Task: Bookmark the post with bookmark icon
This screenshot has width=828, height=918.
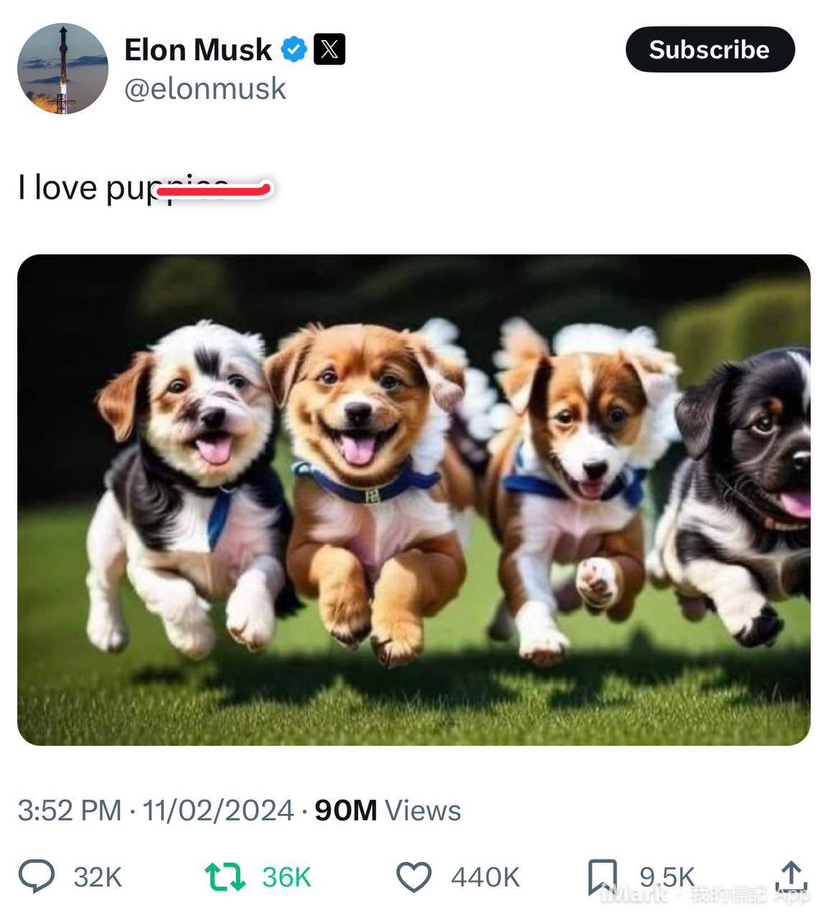Action: click(x=603, y=877)
